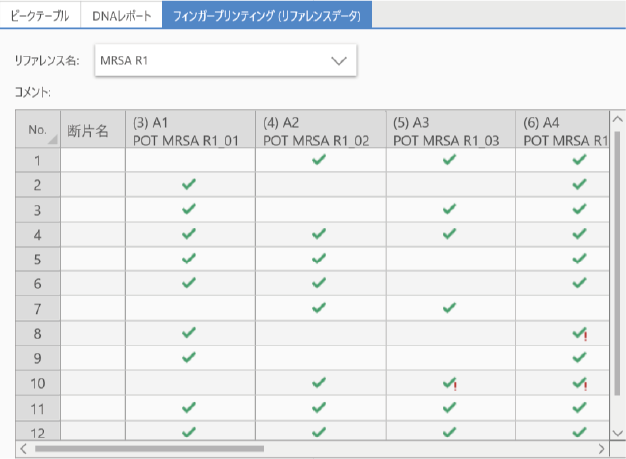Select row number 7 header
The height and width of the screenshot is (459, 626).
pos(38,309)
